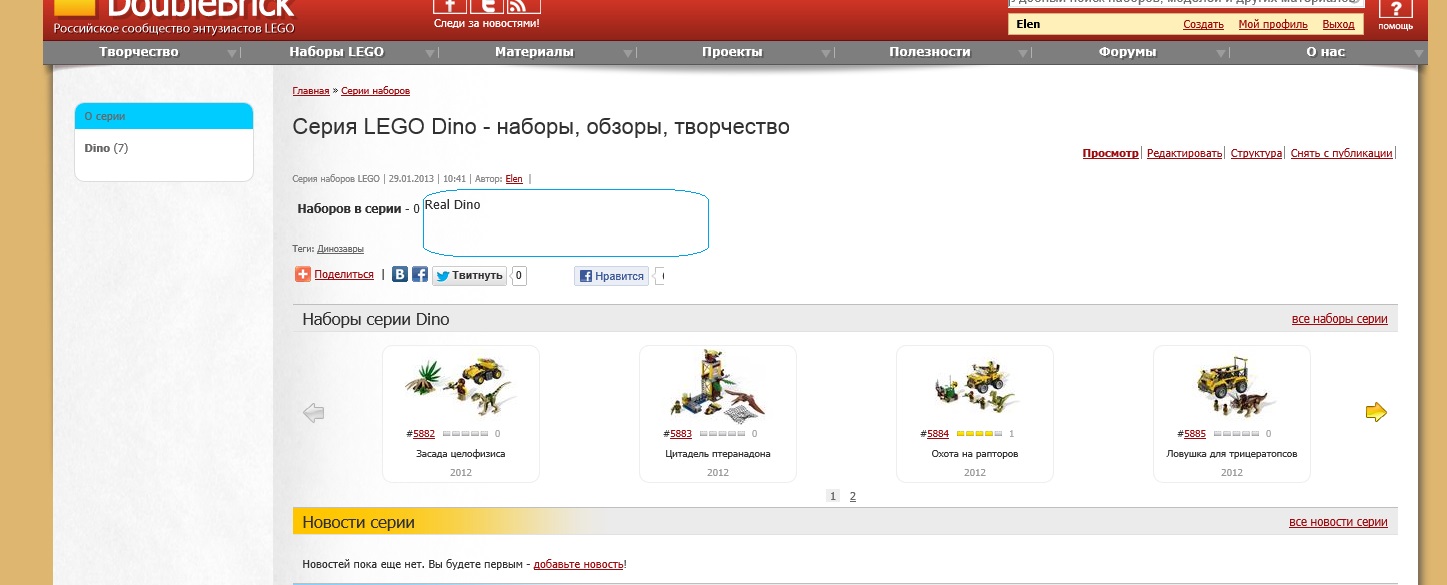Click the Ловушка для трицератопсов set image

pyautogui.click(x=1232, y=388)
